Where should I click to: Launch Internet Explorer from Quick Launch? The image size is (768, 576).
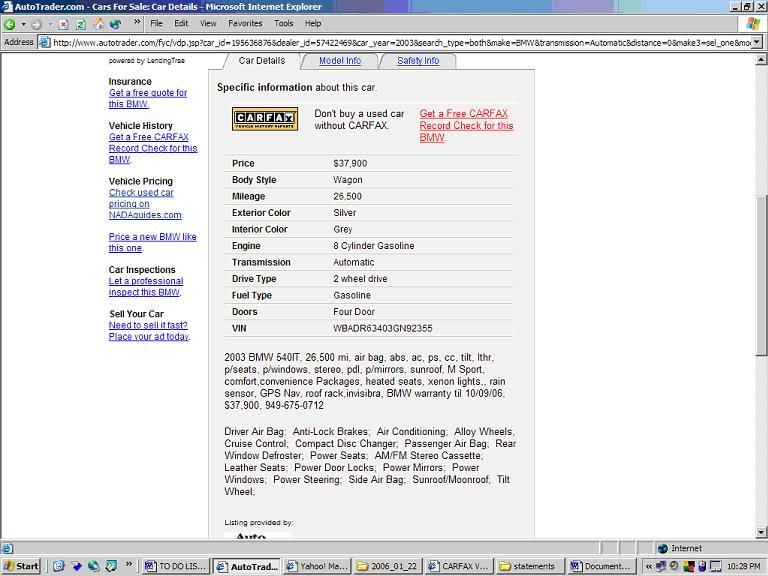click(58, 566)
